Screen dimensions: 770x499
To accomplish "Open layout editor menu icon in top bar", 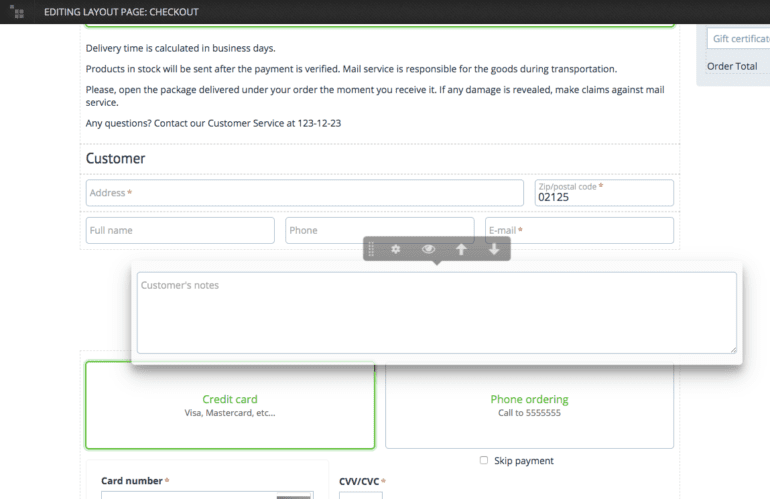I will 17,12.
